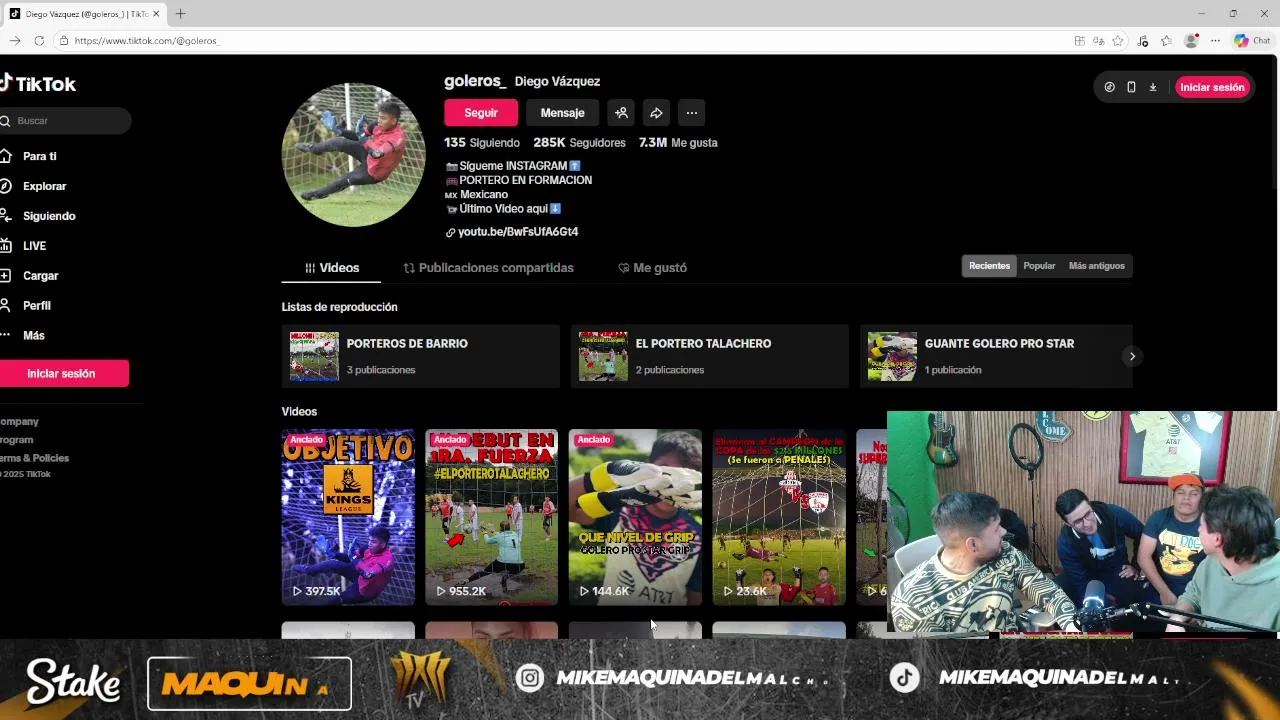Click the Company footer link

(x=19, y=422)
